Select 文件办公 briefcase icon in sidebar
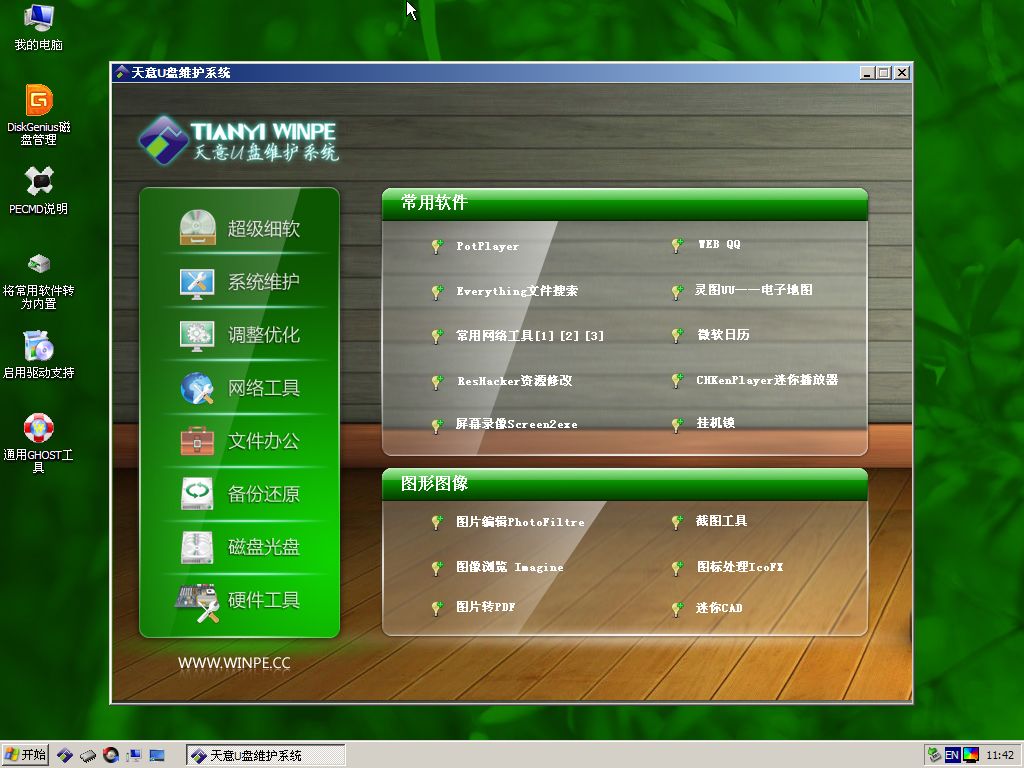 click(x=197, y=441)
